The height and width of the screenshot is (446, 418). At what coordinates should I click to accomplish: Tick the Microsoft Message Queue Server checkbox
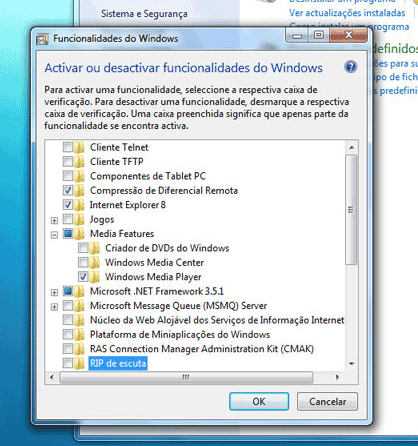[x=68, y=305]
